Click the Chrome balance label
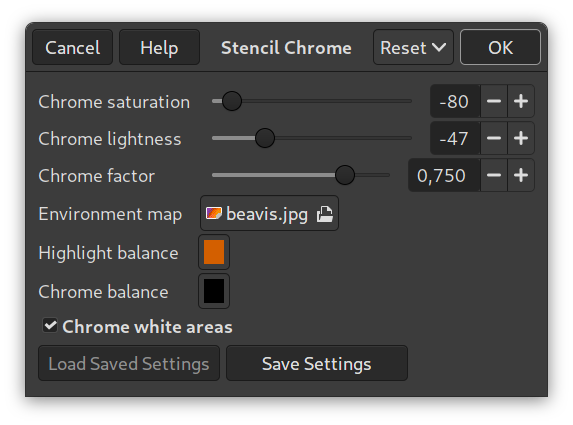This screenshot has width=573, height=425. [x=103, y=292]
